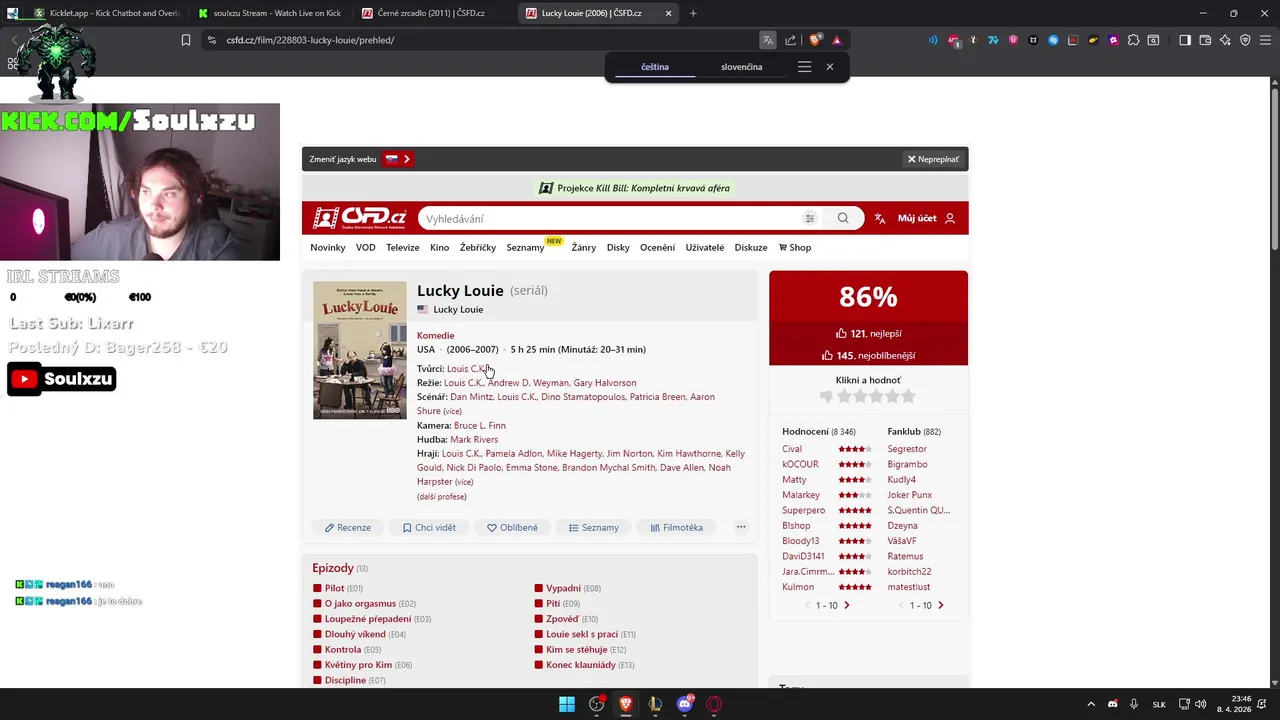Open the browser extensions puzzle icon
The image size is (1280, 720).
point(1133,40)
